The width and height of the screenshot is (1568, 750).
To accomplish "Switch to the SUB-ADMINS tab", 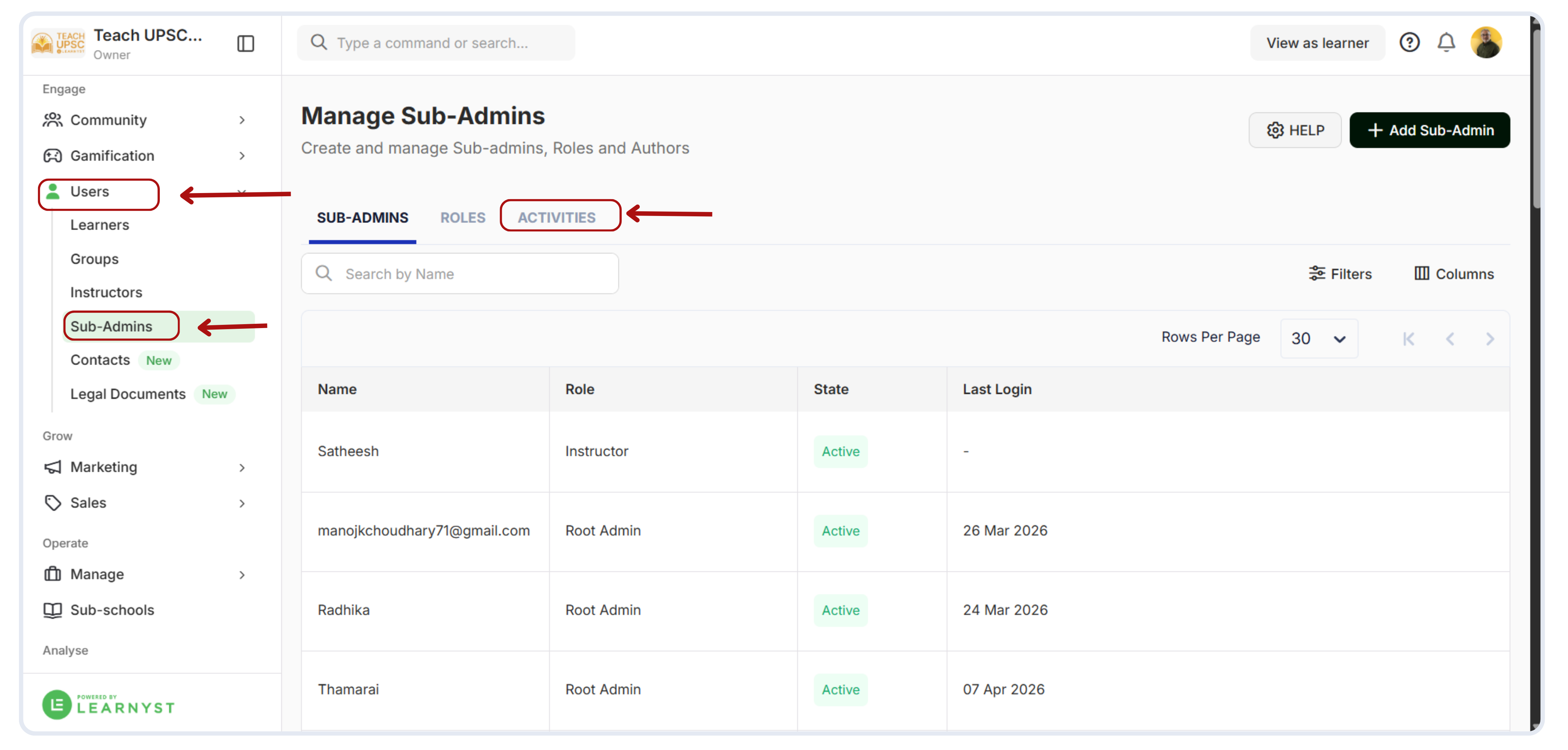I will 362,218.
